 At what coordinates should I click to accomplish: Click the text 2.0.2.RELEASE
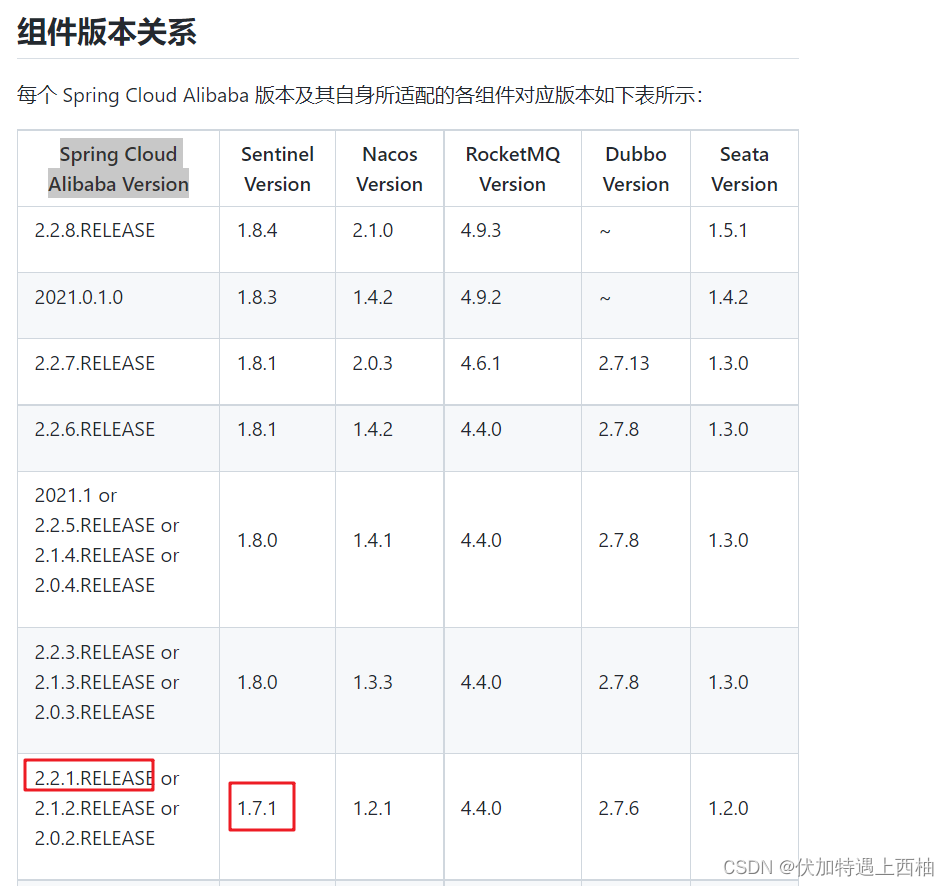click(94, 839)
